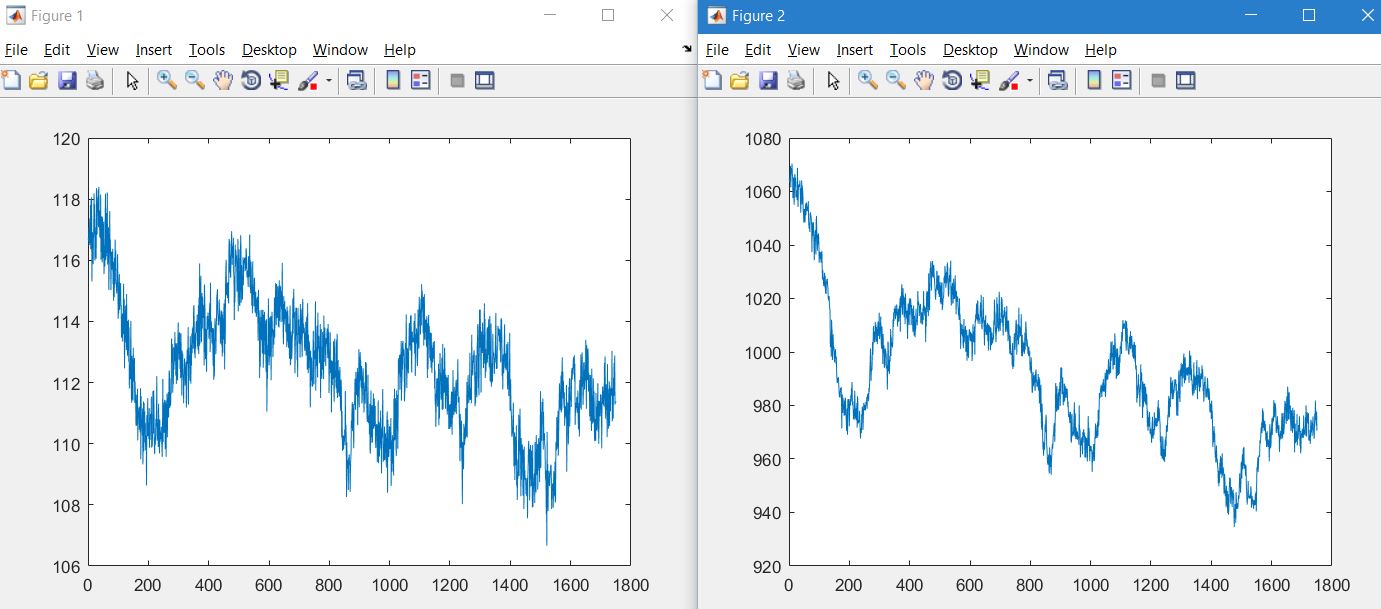Open Edit menu in Figure 2
1381x609 pixels.
[758, 50]
